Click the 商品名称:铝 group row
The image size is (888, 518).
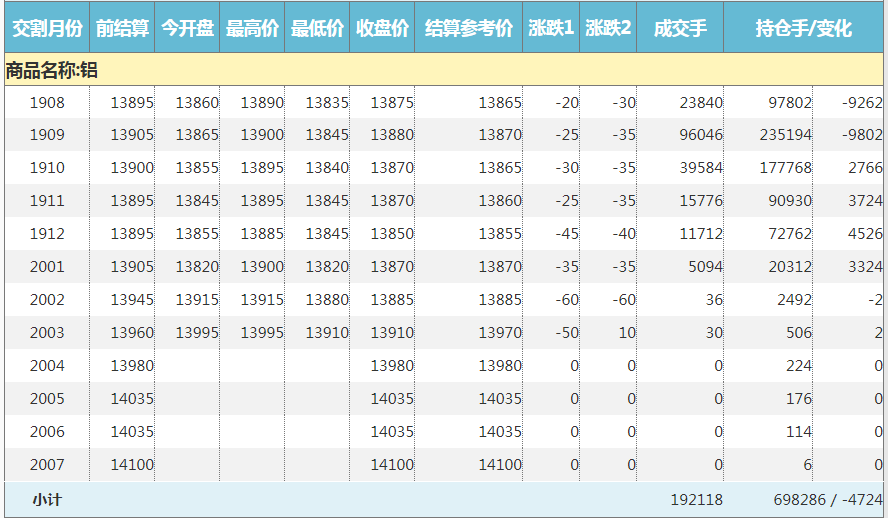52,70
